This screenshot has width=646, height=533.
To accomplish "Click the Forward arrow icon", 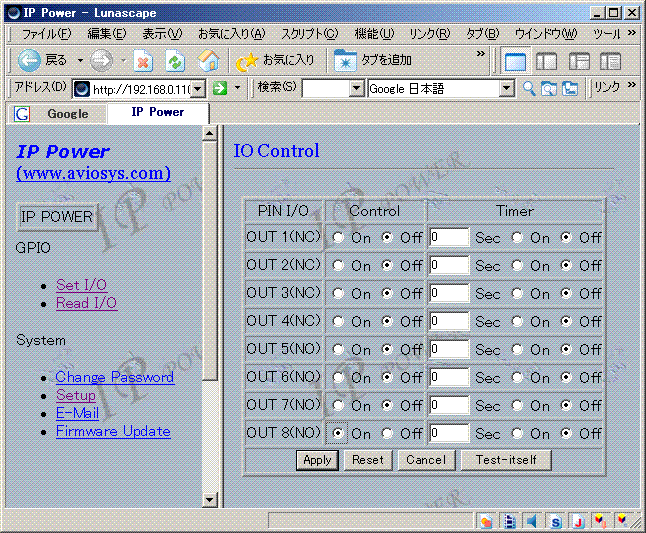I will (101, 61).
